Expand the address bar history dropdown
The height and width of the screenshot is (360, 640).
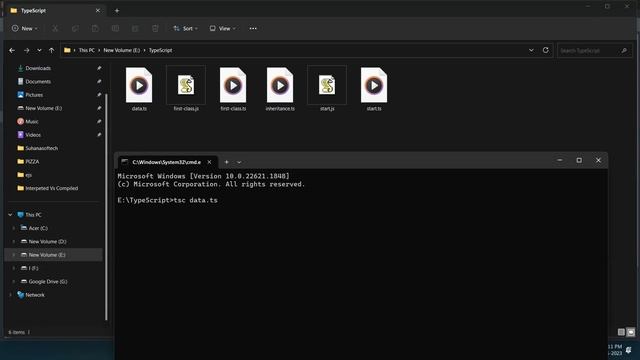(x=531, y=50)
